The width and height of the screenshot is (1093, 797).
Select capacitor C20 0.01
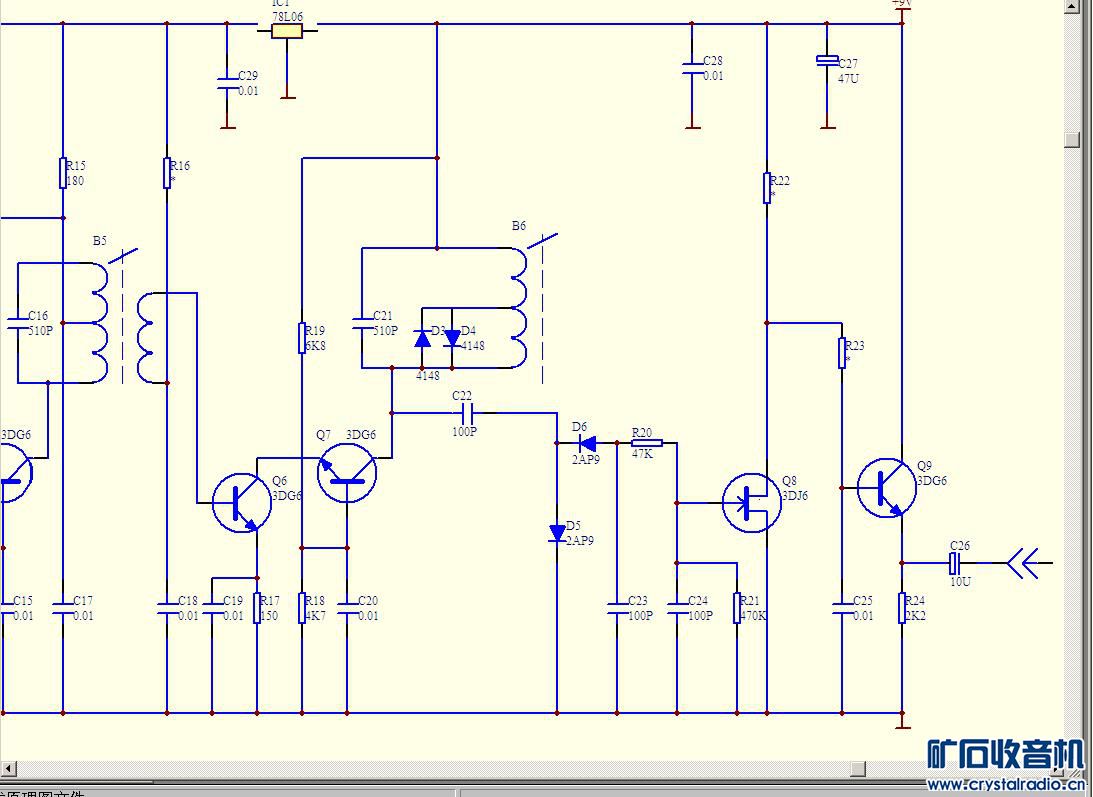click(347, 608)
